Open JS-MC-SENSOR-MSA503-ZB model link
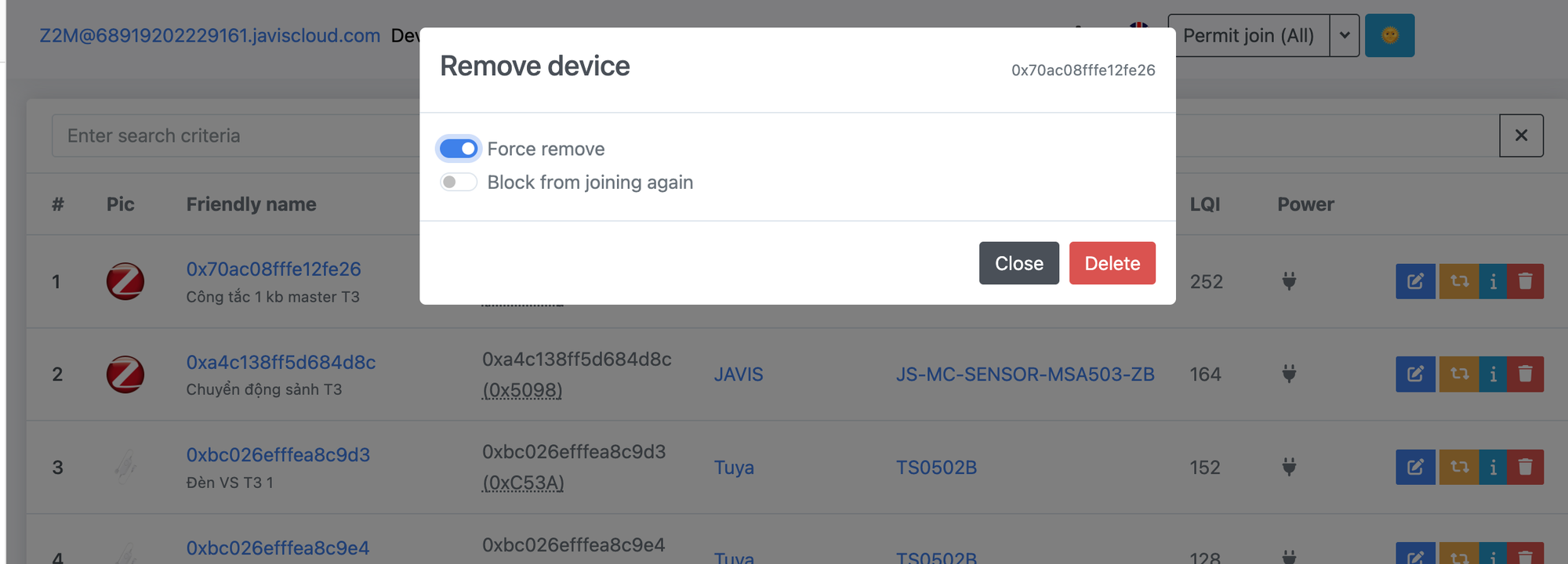 click(1025, 374)
